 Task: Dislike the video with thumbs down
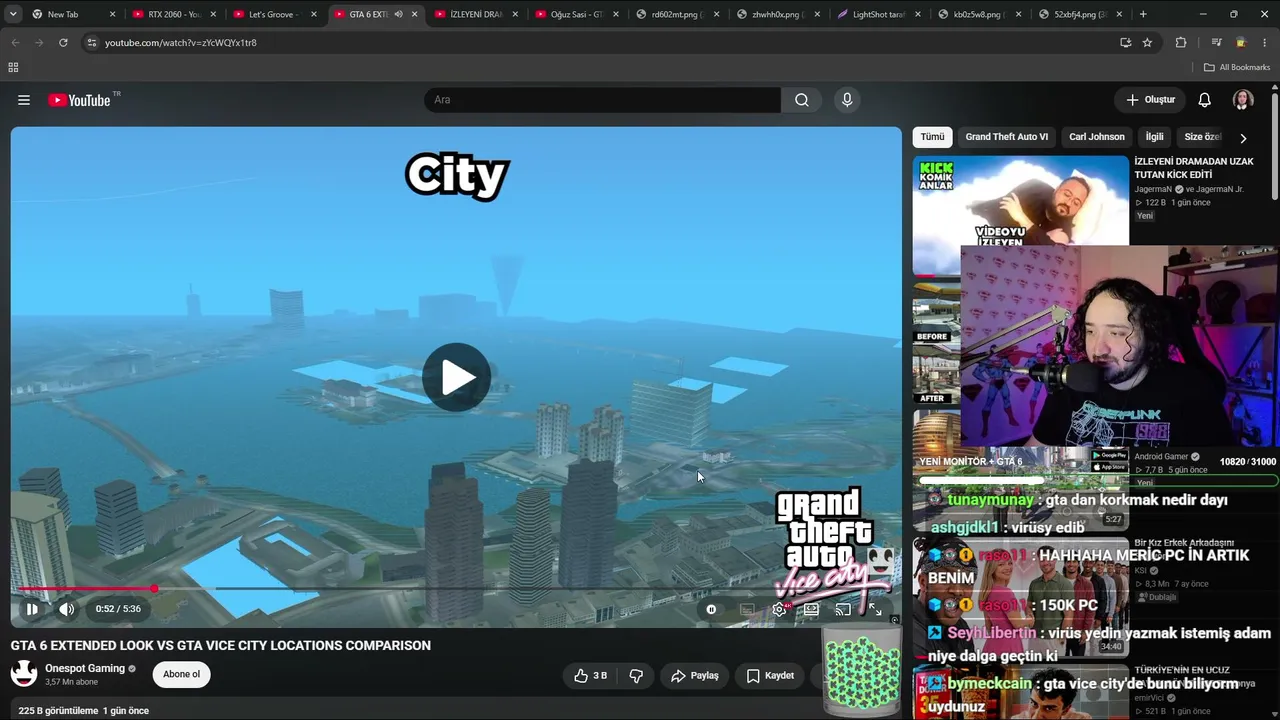[636, 676]
